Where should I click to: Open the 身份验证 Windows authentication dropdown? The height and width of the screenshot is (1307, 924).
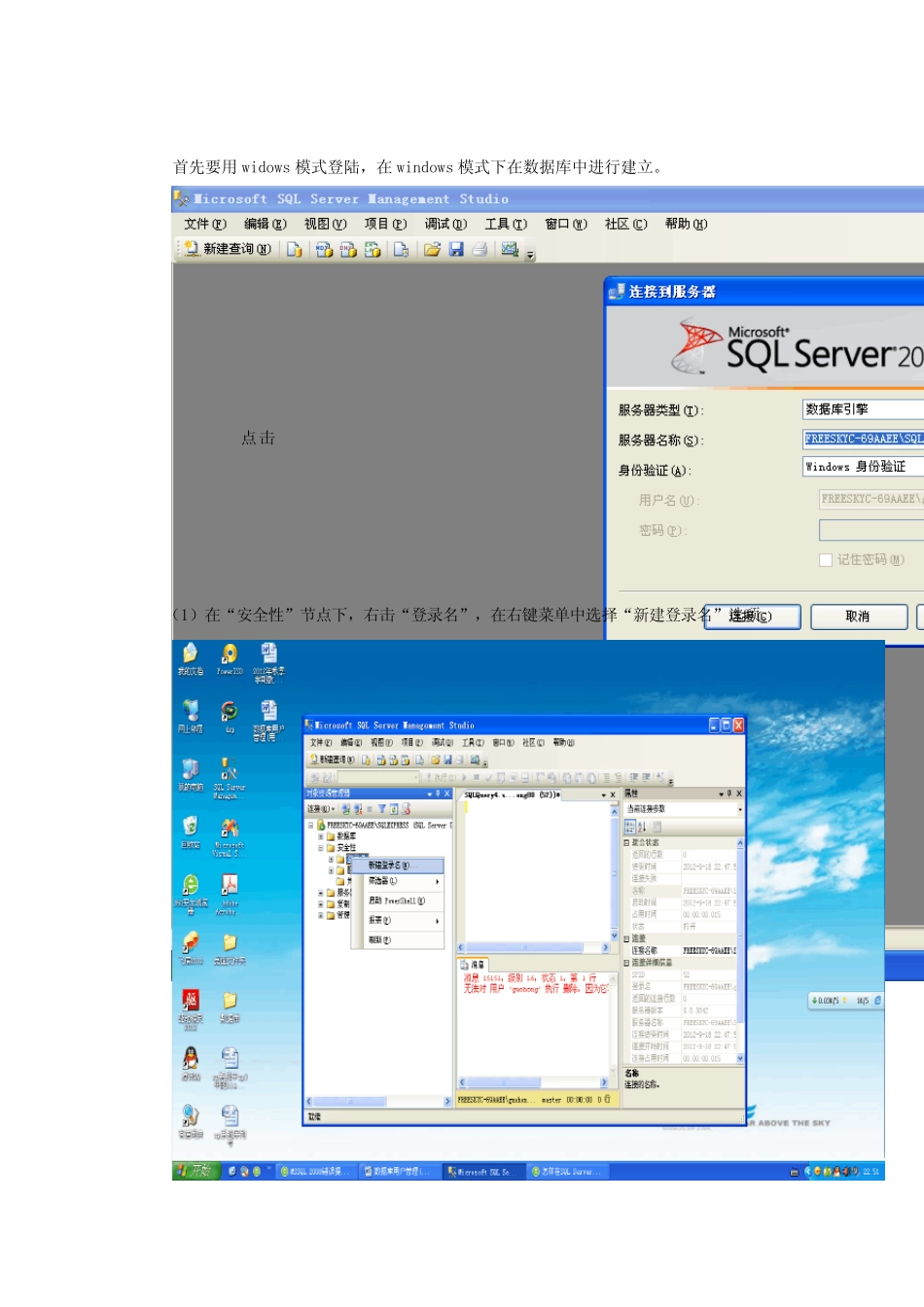[x=863, y=468]
